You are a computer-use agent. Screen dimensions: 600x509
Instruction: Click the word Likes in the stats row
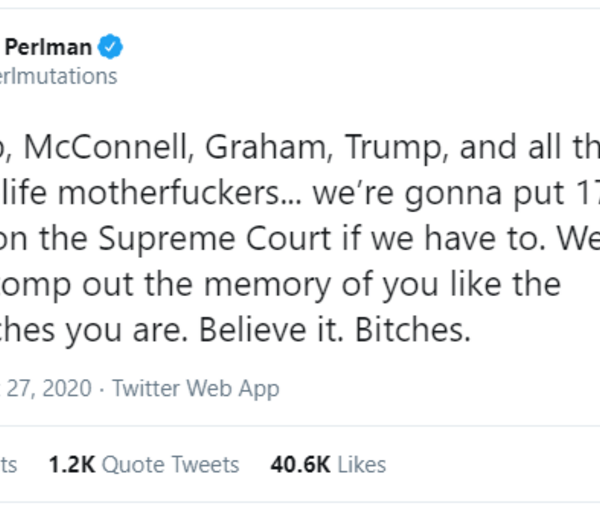pos(361,464)
